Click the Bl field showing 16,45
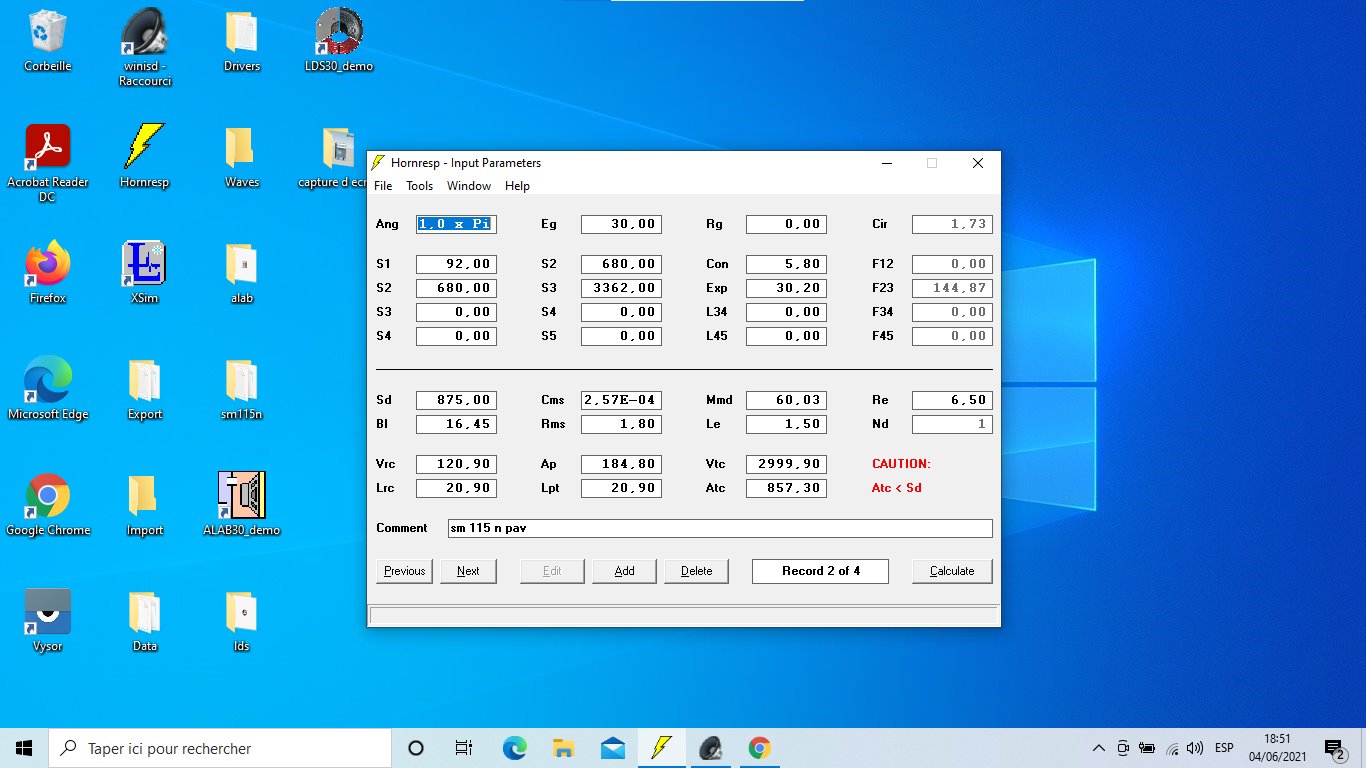 tap(456, 424)
